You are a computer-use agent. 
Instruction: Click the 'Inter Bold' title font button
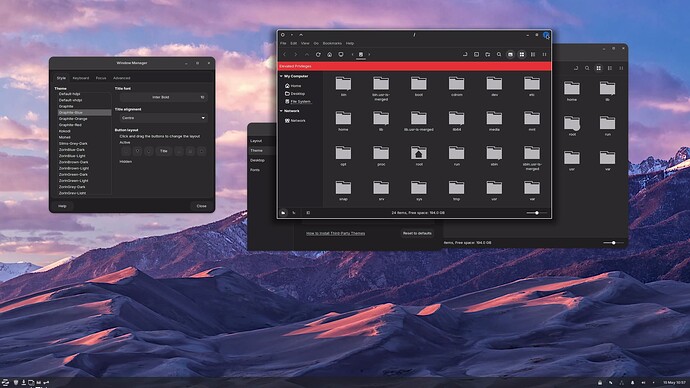tap(163, 97)
